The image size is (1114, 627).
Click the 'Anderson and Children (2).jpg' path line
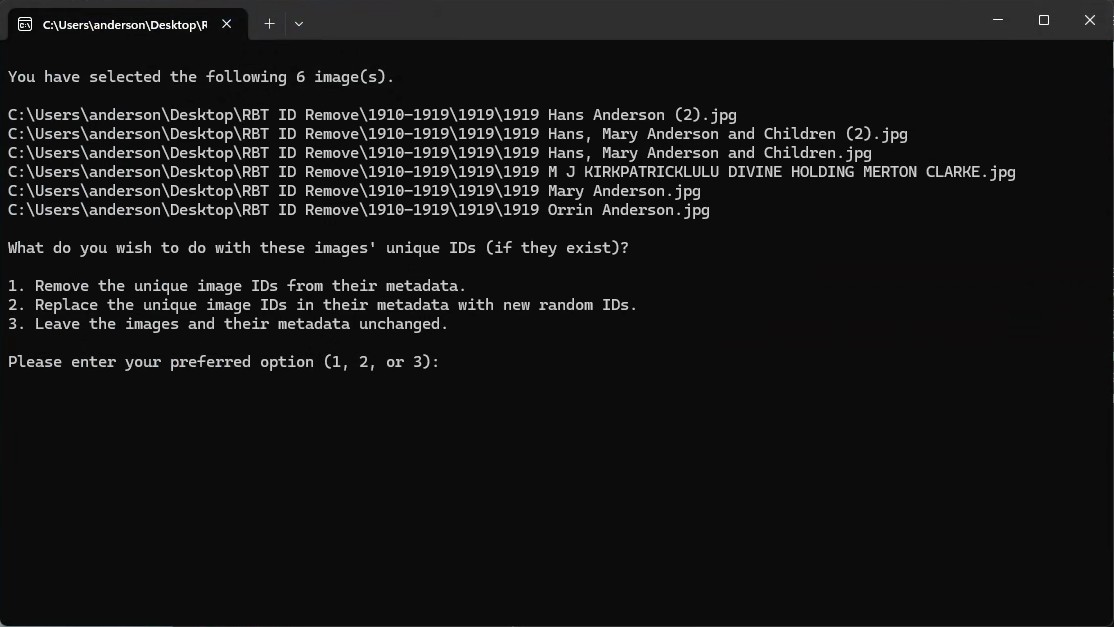tap(457, 134)
